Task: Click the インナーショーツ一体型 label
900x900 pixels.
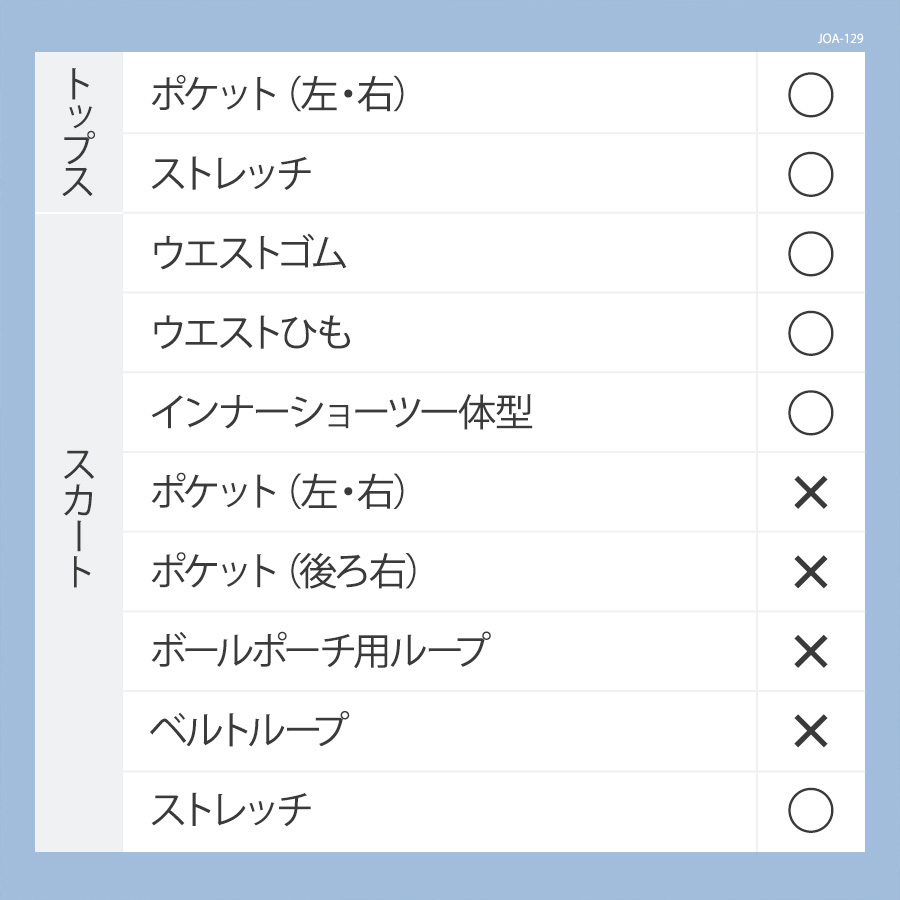Action: point(342,412)
